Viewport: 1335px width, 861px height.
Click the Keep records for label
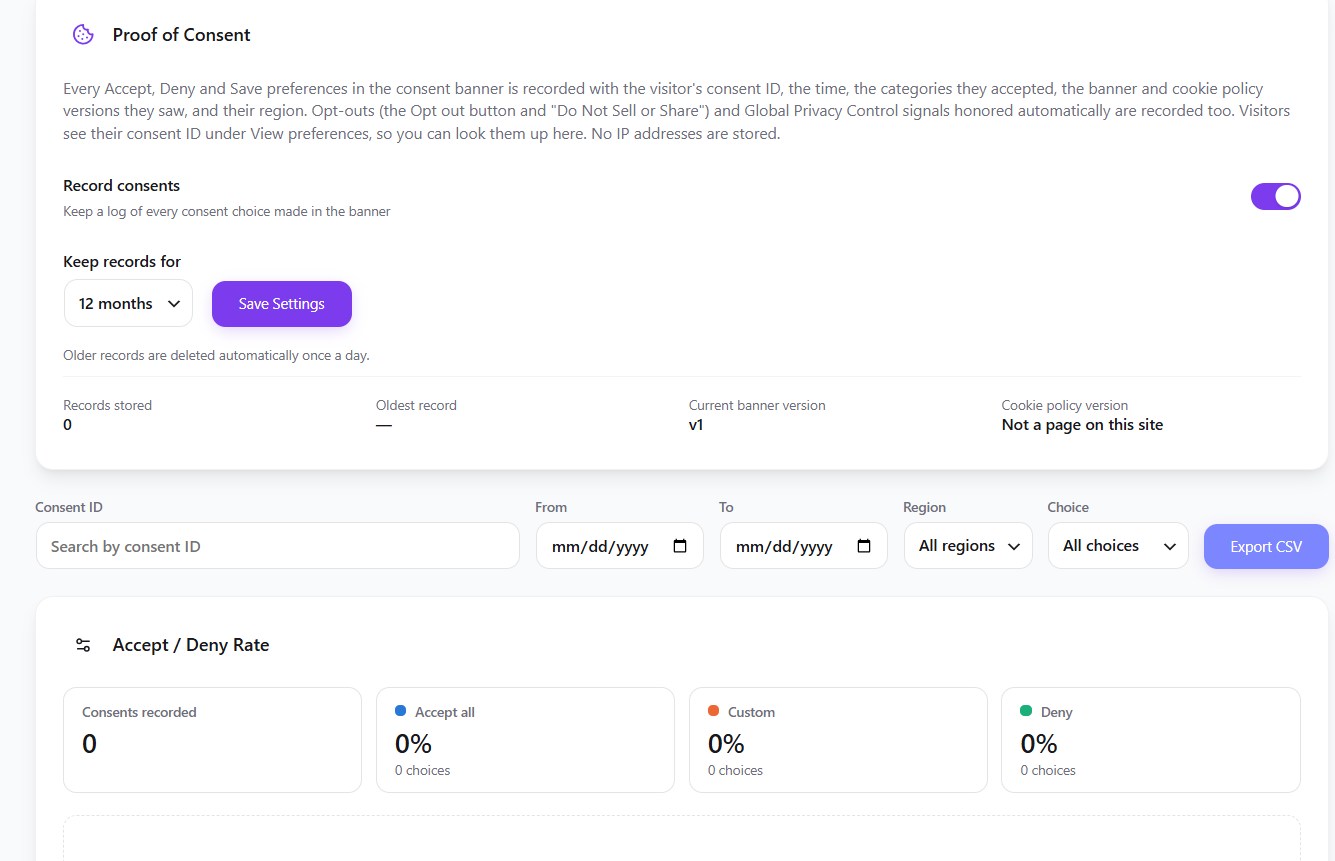click(x=122, y=262)
